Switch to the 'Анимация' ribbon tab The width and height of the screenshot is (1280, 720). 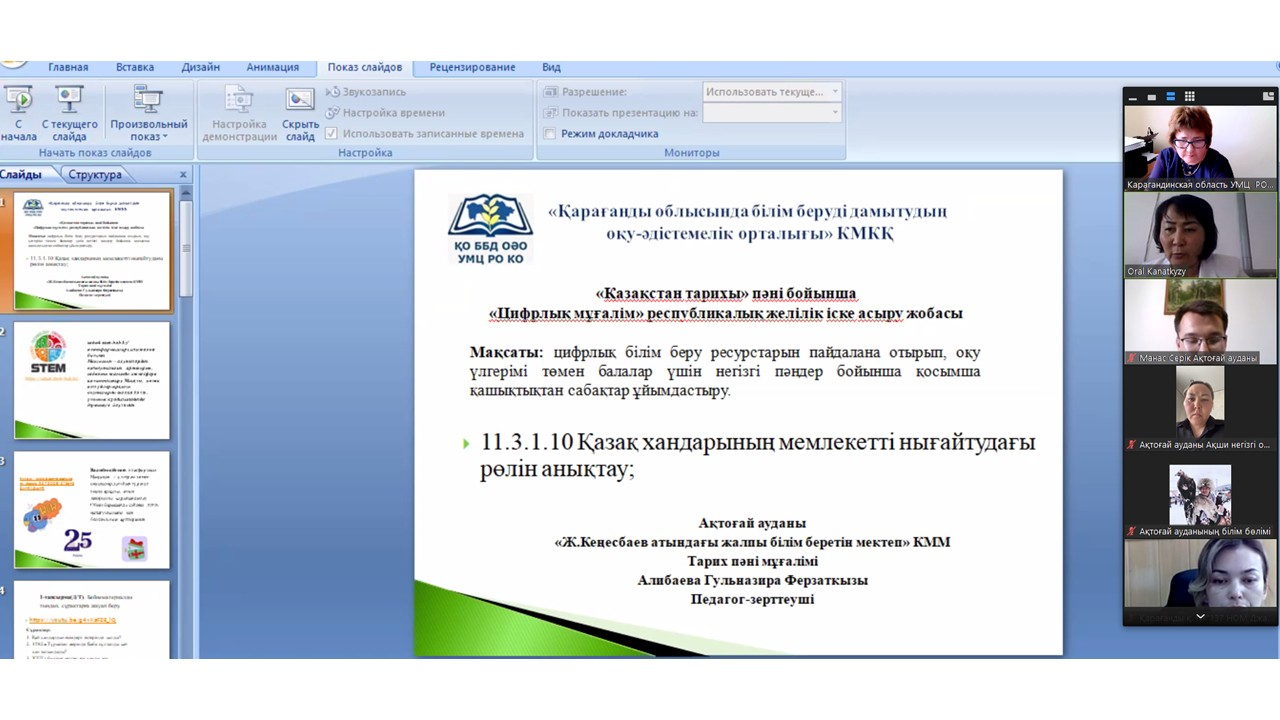point(272,66)
